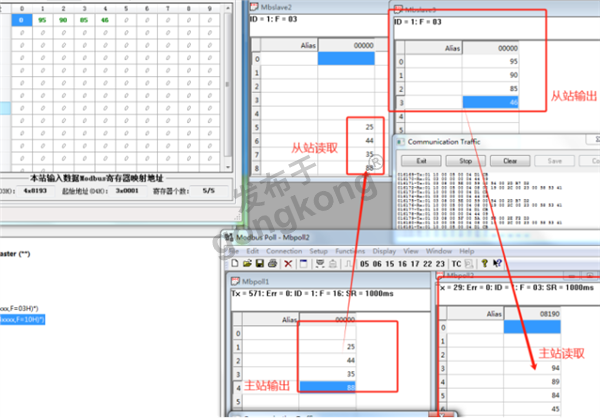Image resolution: width=600 pixels, height=418 pixels.
Task: Click the scroll down arrow of register grid
Action: (228, 167)
